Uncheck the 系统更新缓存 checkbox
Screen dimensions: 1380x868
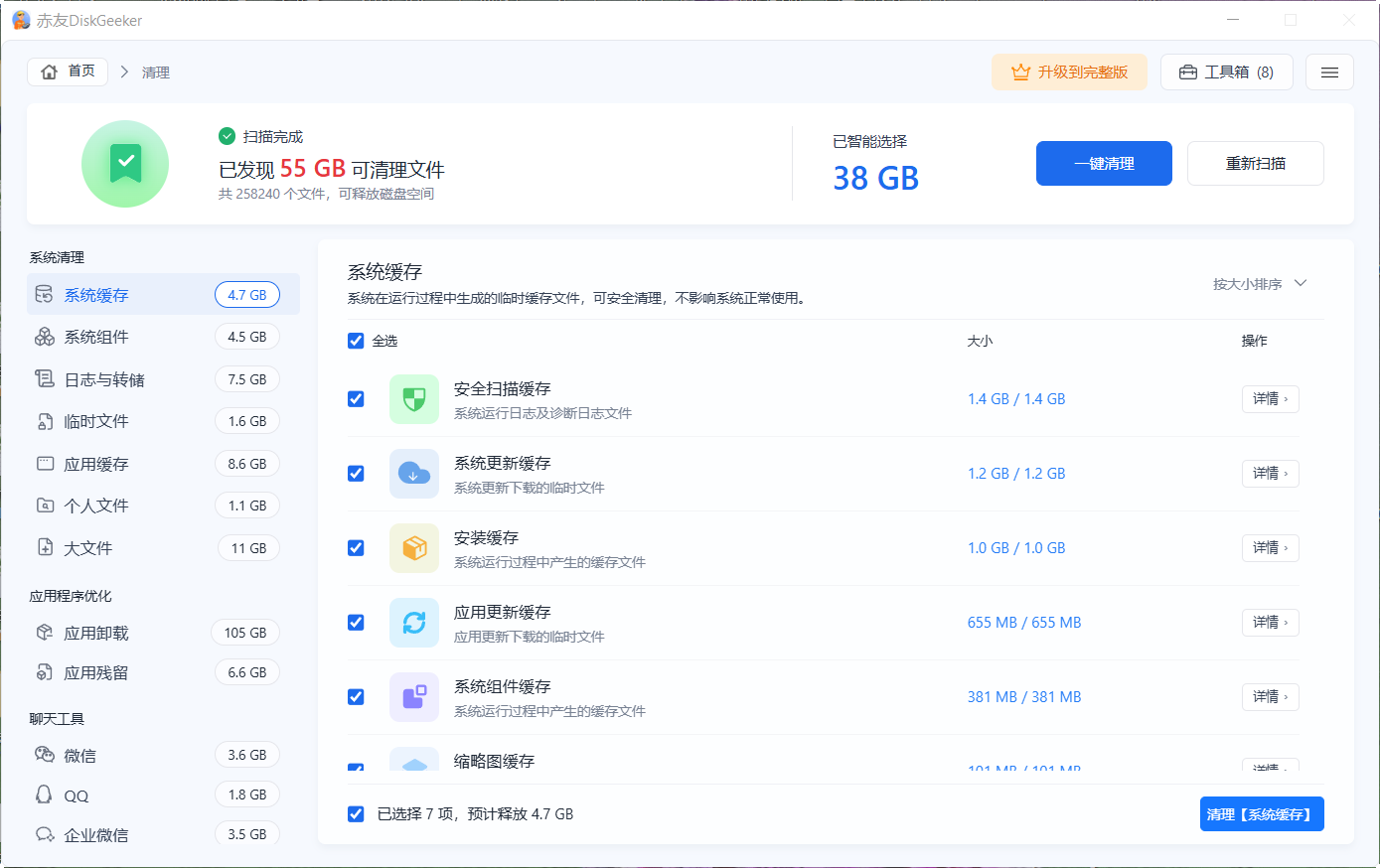point(356,474)
